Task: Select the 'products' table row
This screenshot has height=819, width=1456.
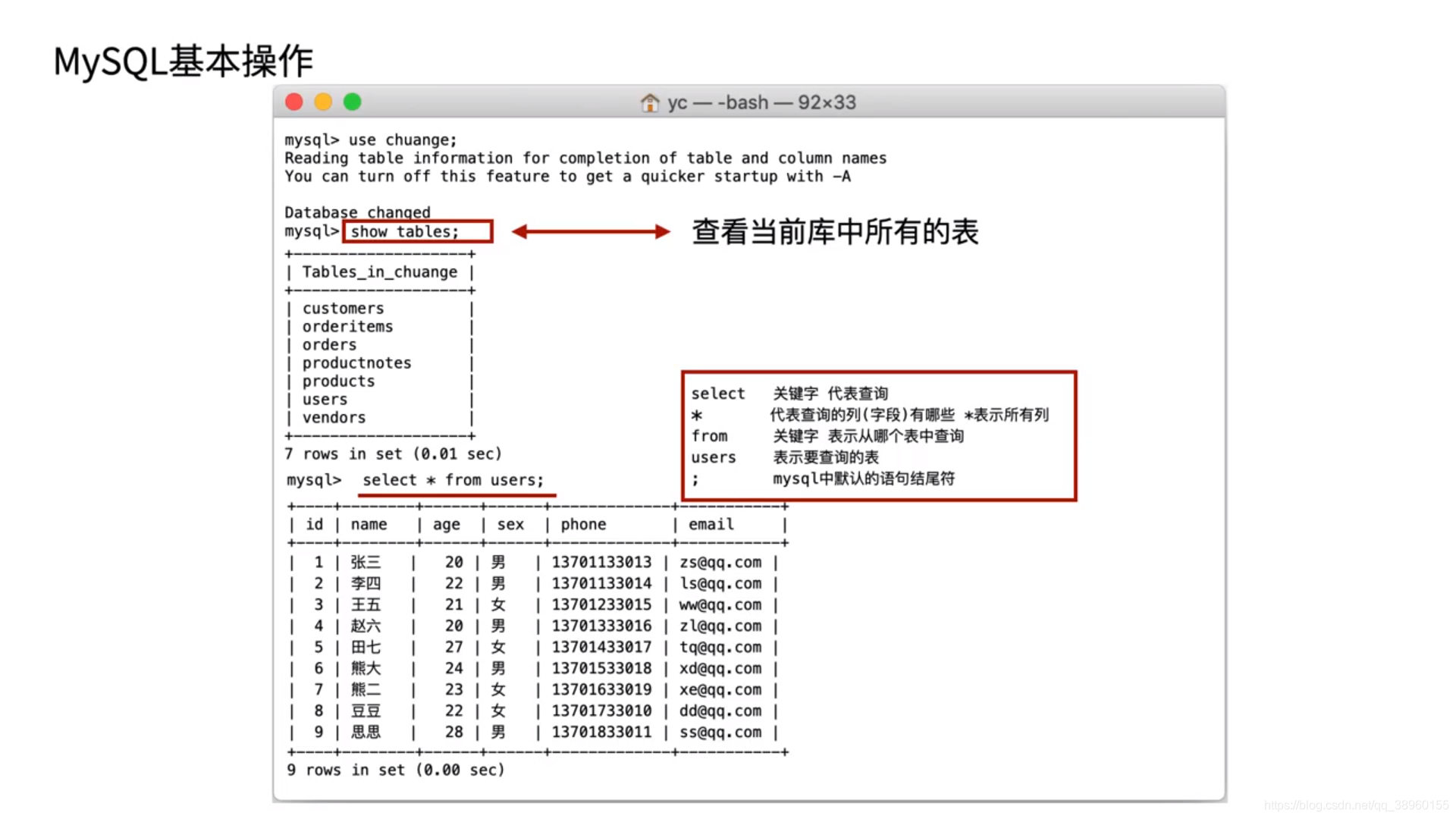Action: [x=339, y=381]
